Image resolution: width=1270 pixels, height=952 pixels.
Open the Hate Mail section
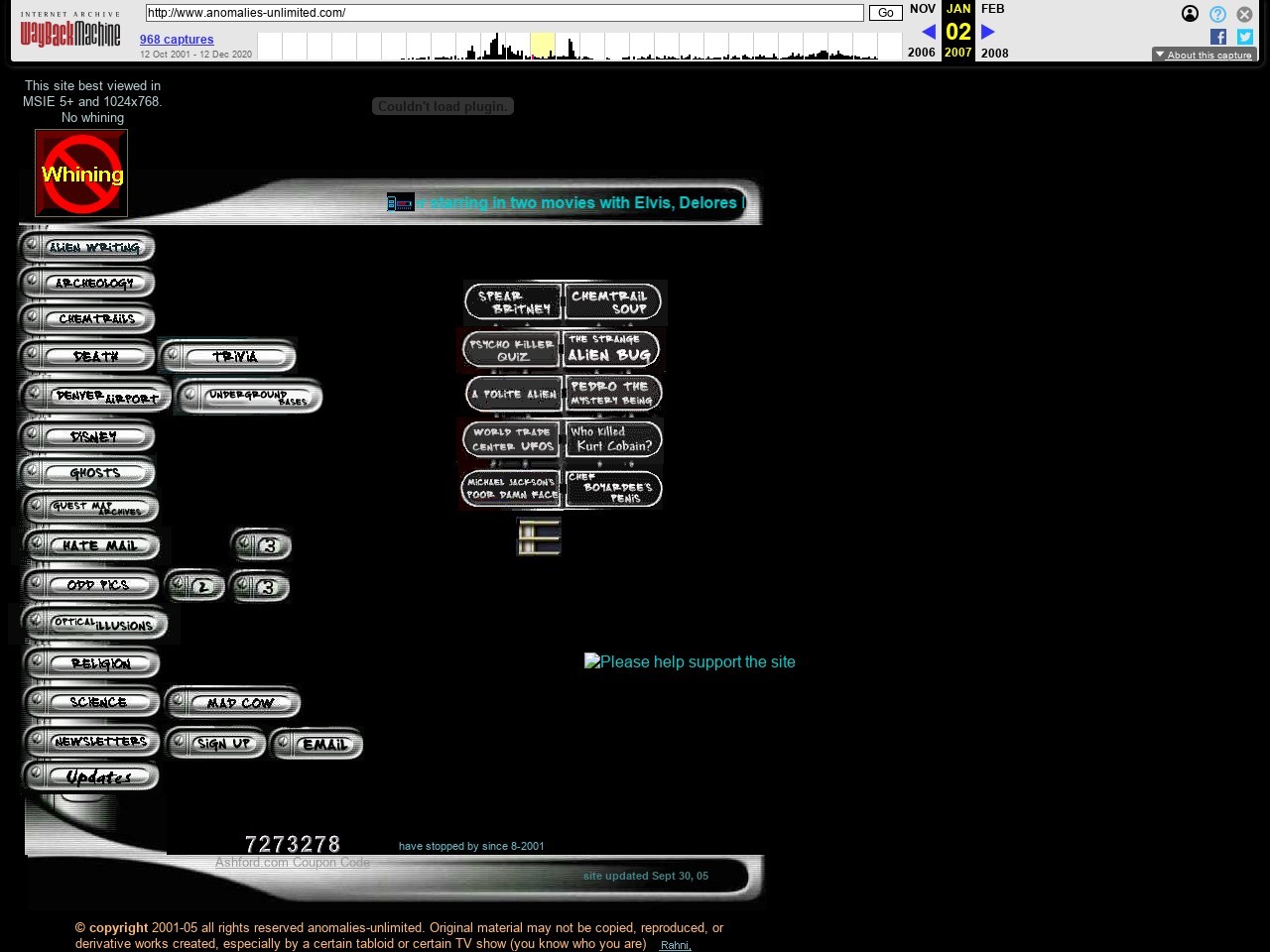94,545
